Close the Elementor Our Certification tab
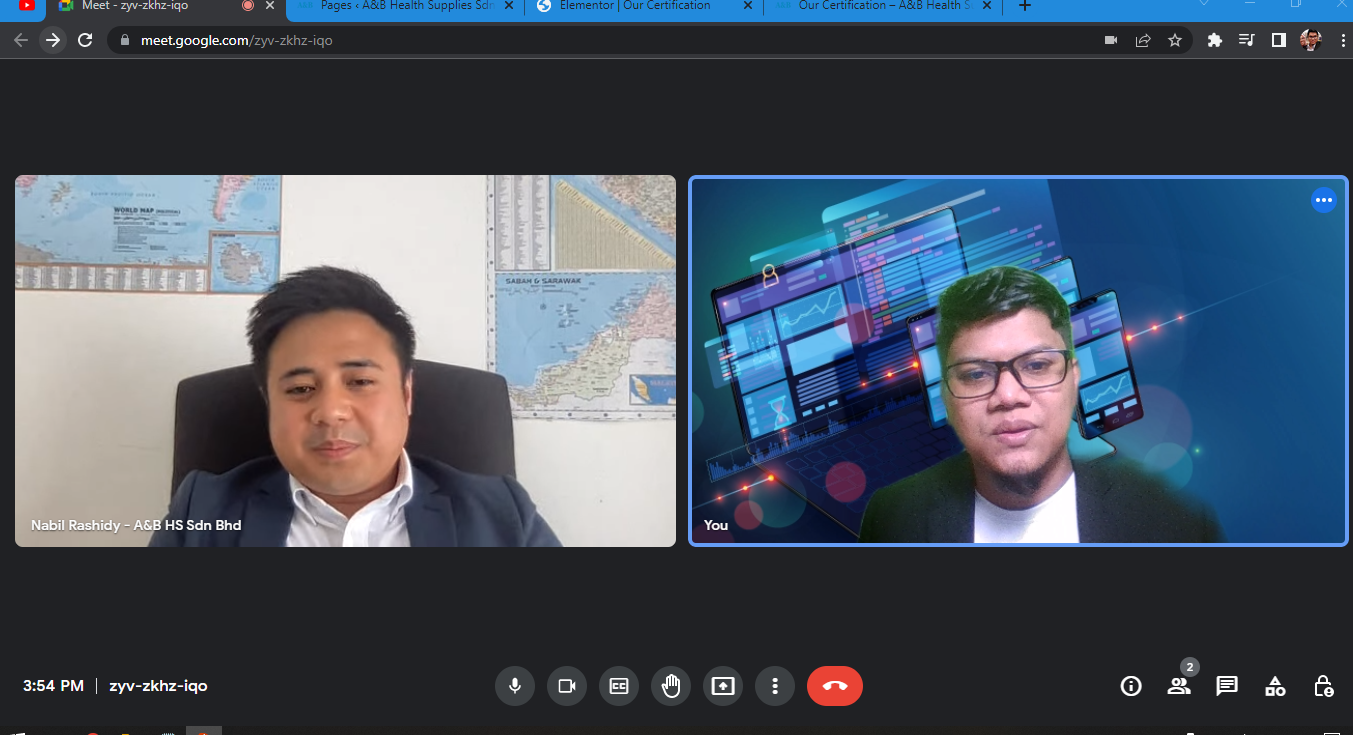1353x735 pixels. point(748,6)
